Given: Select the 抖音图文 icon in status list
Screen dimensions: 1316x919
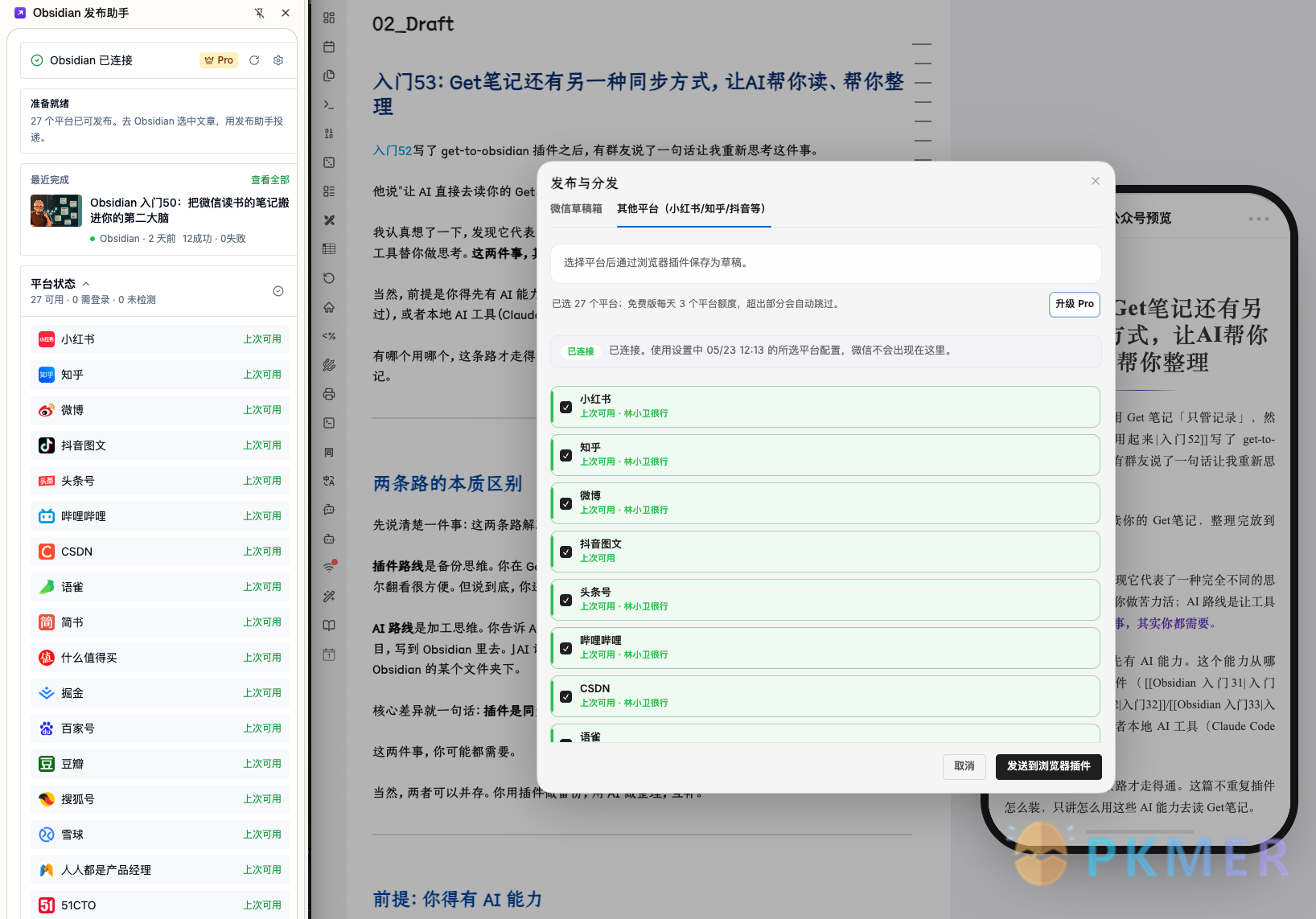Looking at the screenshot, I should coord(47,445).
